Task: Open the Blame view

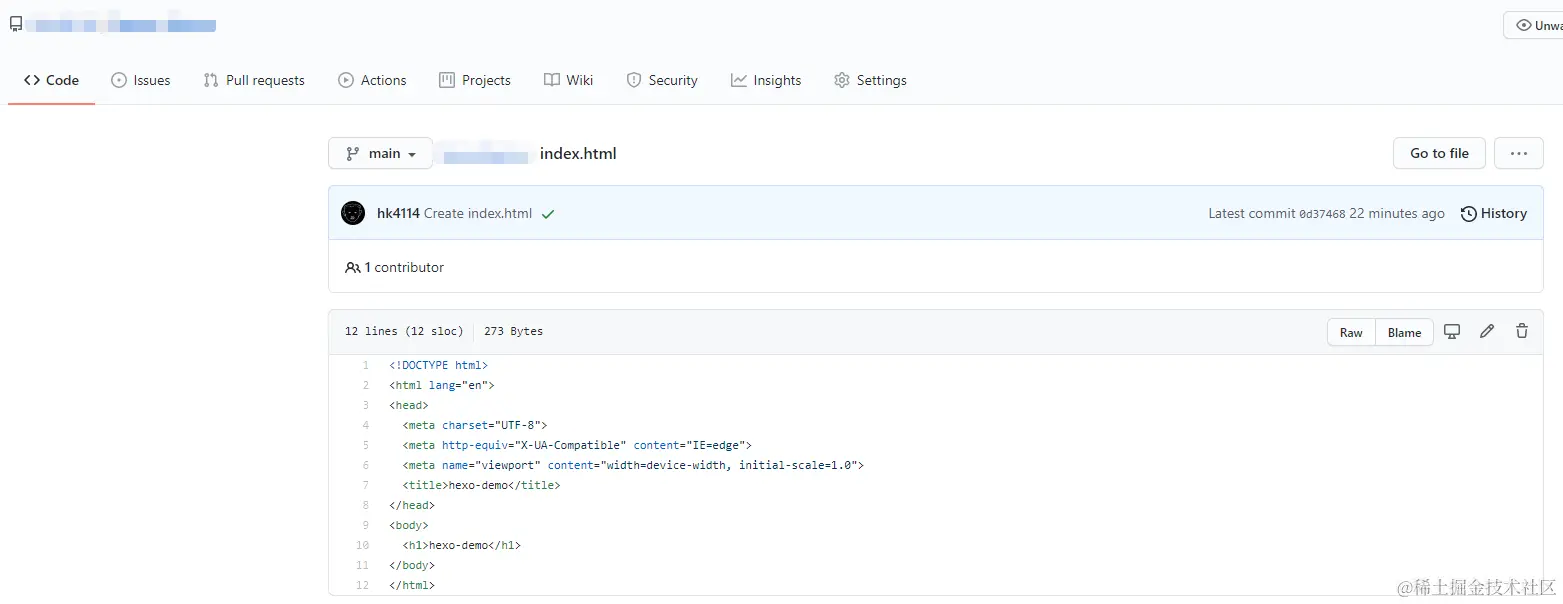Action: click(x=1404, y=333)
